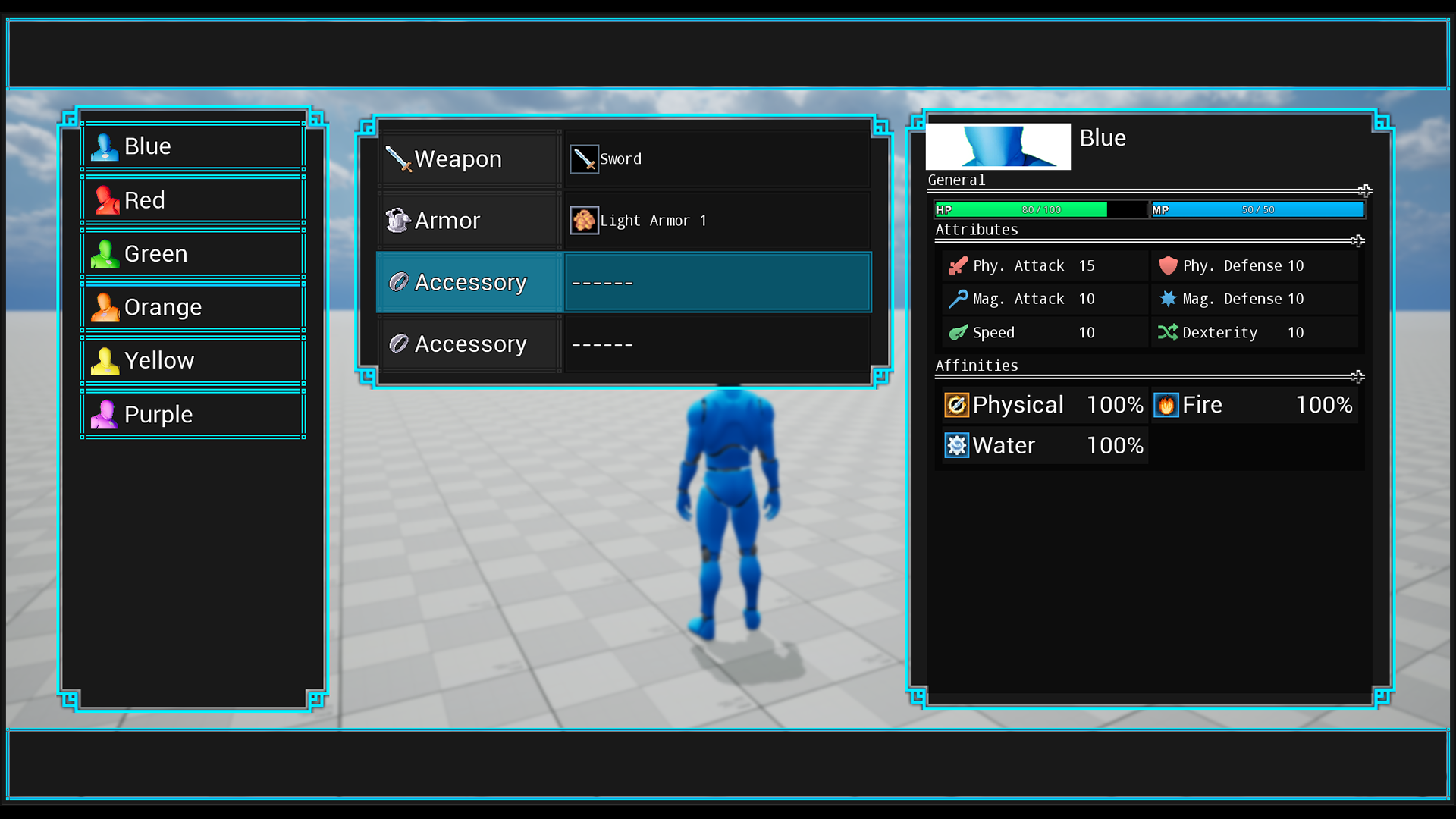Select the Yellow character entry

pos(193,360)
